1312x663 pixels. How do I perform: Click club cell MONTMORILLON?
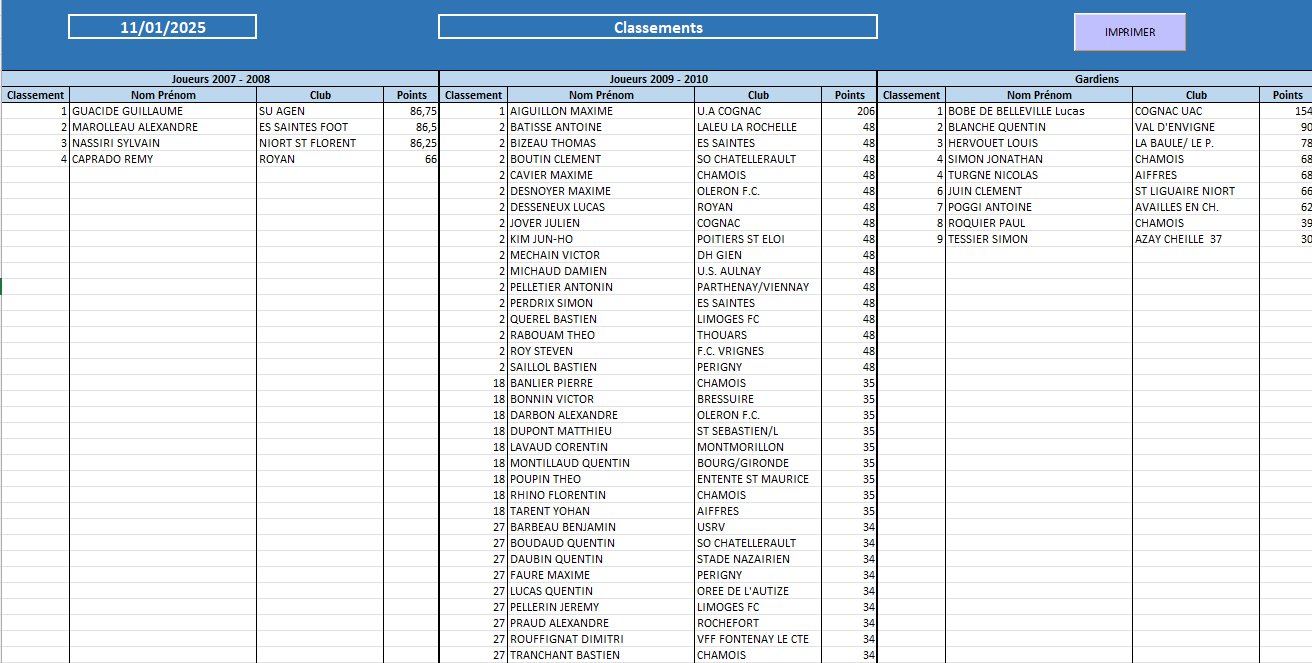tap(758, 447)
